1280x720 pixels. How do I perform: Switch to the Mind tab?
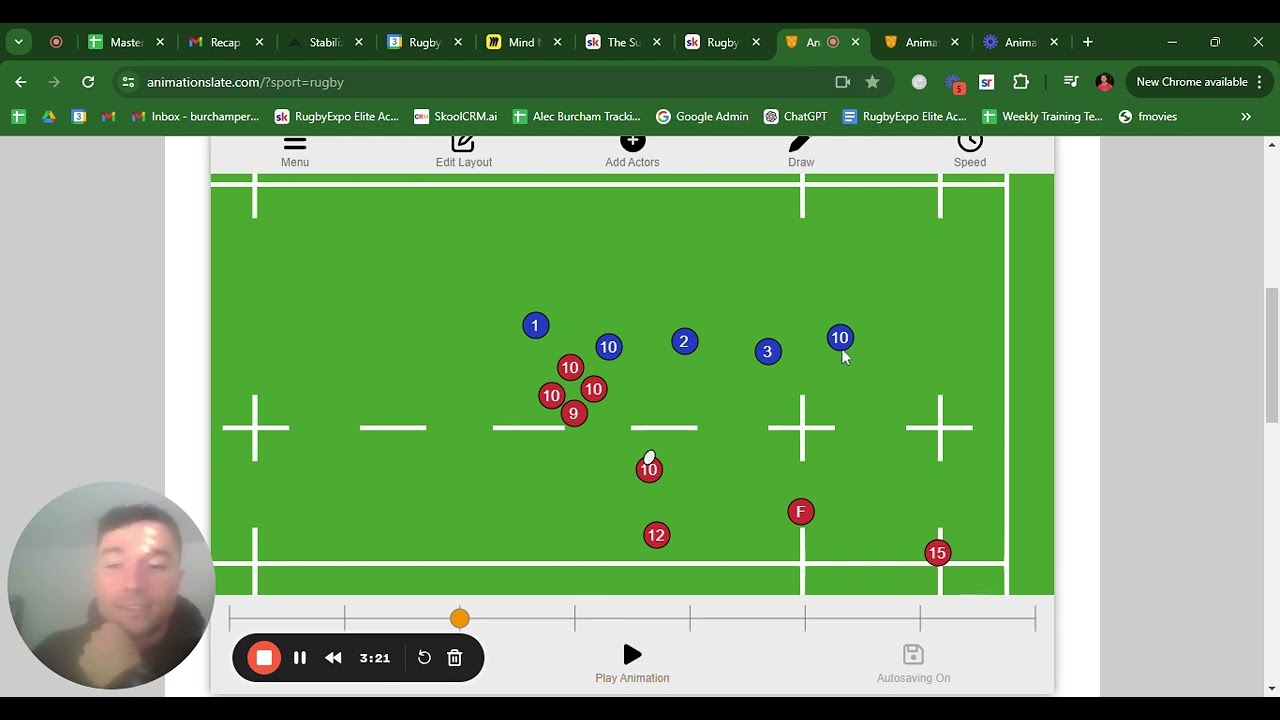[524, 42]
